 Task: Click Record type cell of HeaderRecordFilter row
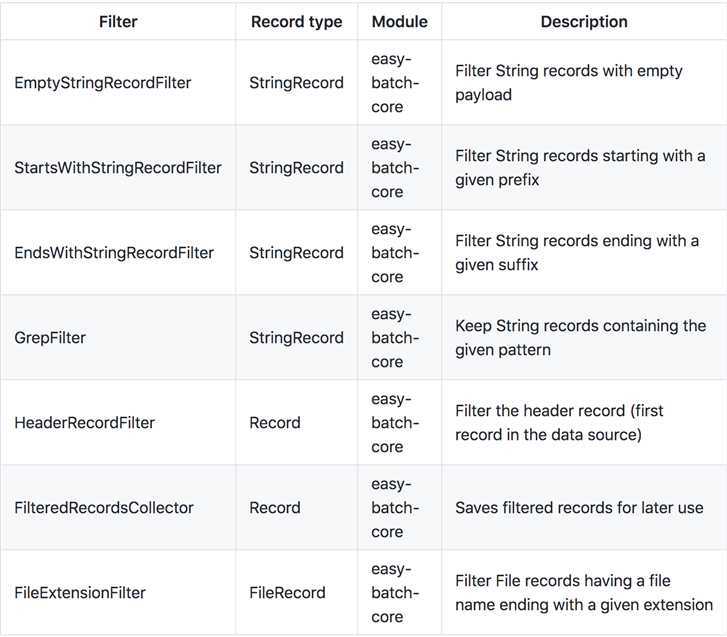275,422
